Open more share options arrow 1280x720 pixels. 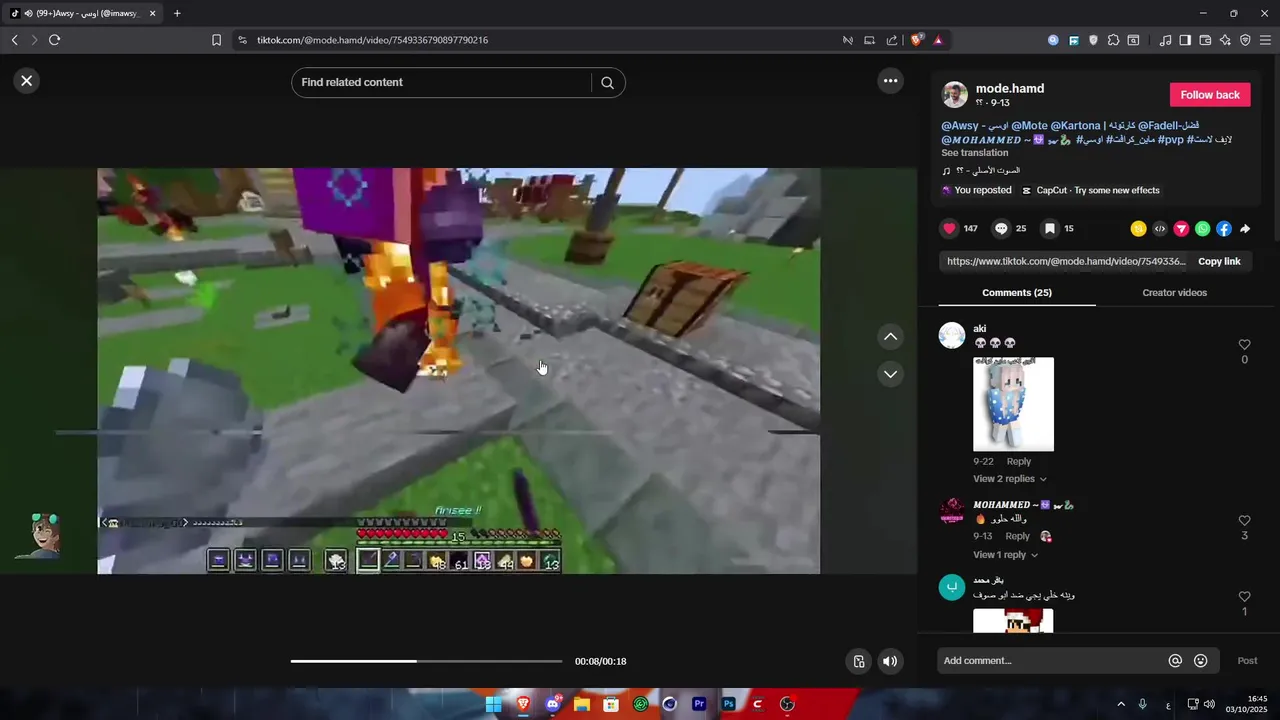pos(1245,229)
